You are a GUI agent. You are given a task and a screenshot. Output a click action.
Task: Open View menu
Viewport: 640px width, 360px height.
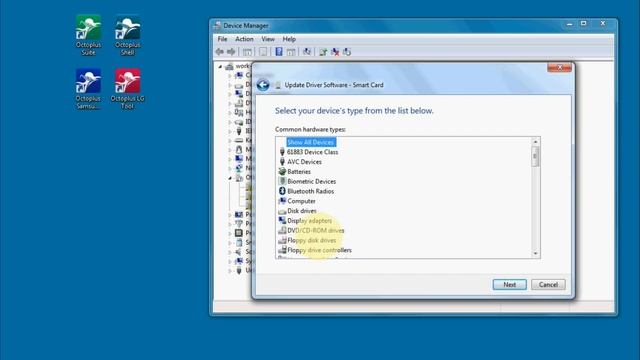268,39
